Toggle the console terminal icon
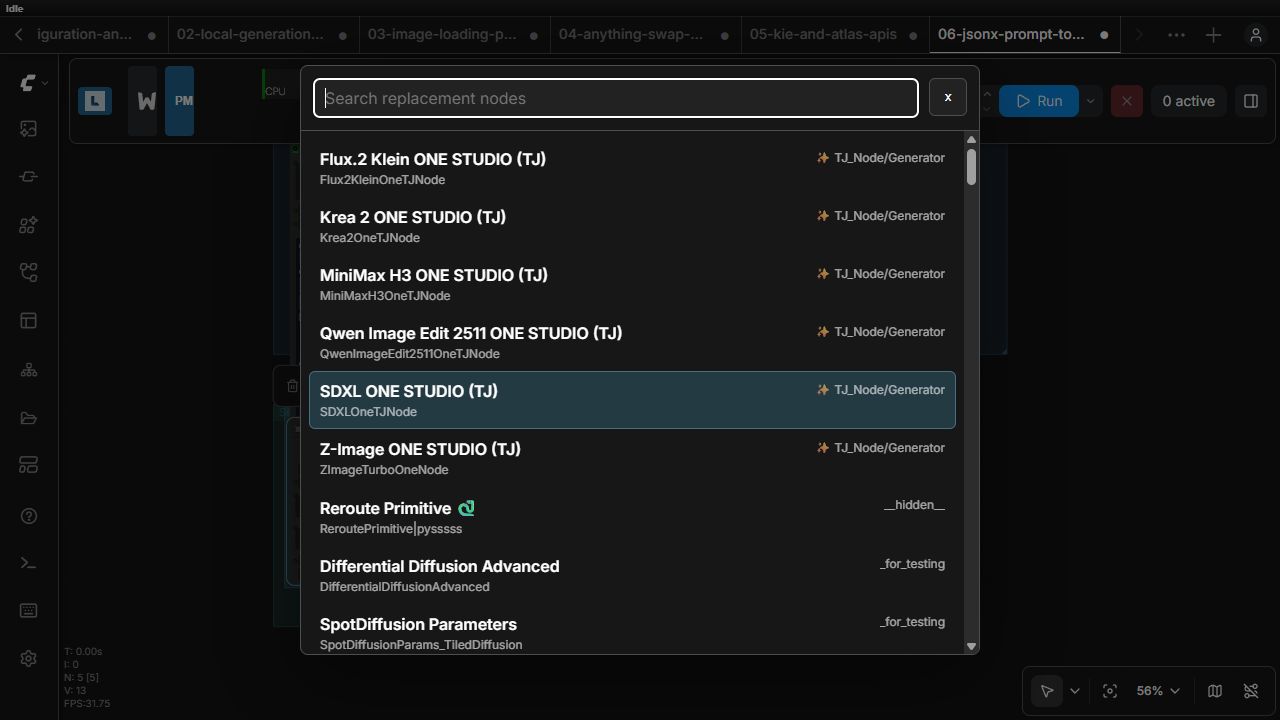Screen dimensions: 1280x720 point(28,563)
